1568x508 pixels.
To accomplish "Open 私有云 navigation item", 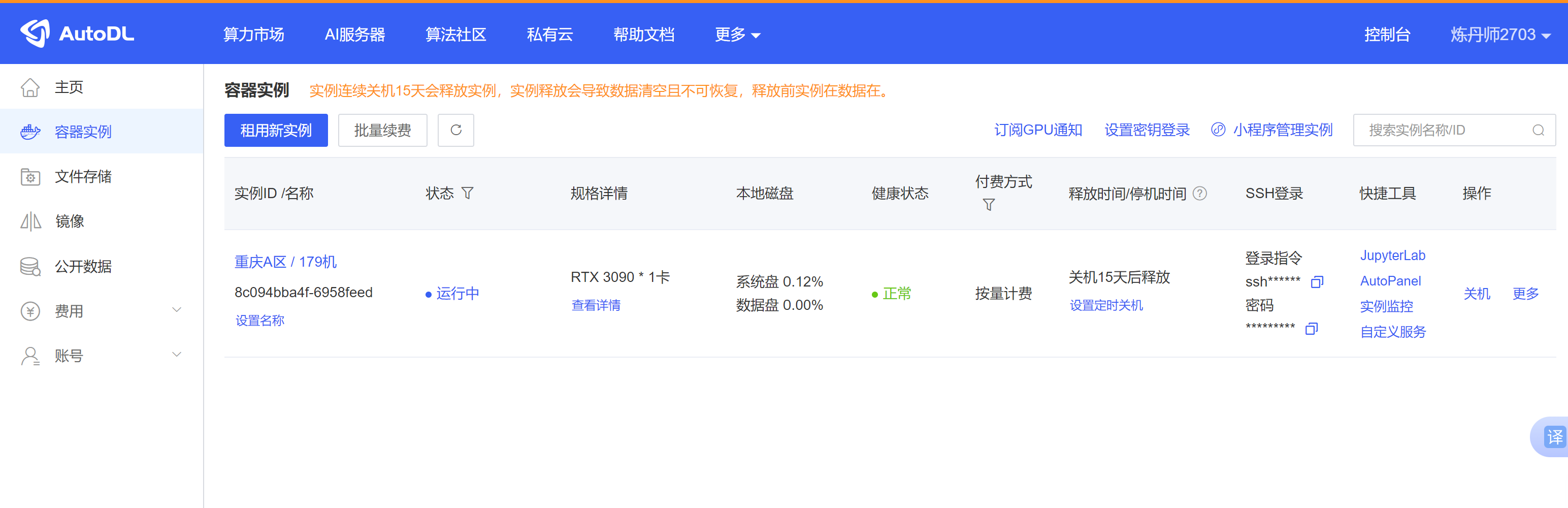I will [x=550, y=35].
